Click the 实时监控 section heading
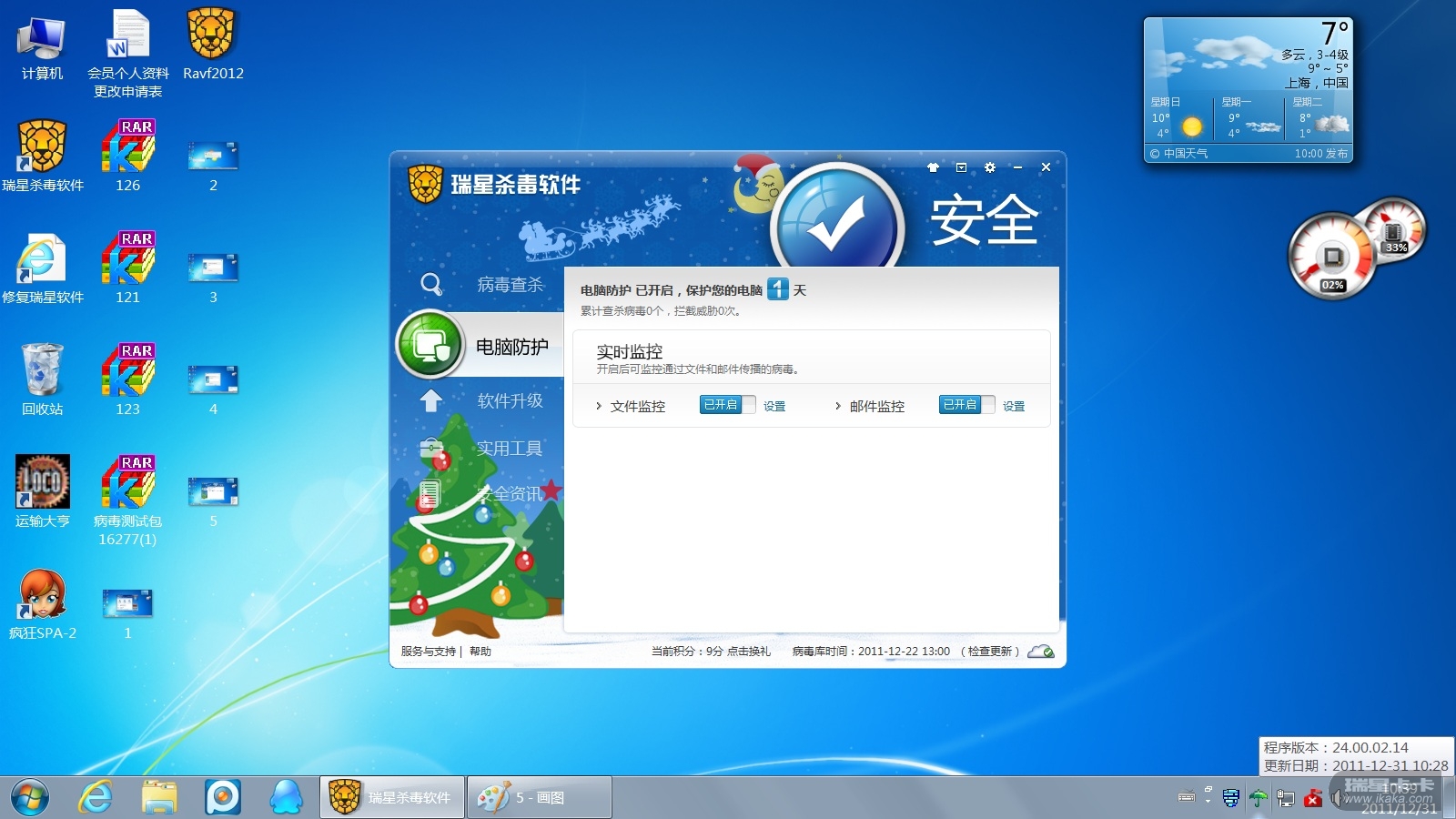Image resolution: width=1456 pixels, height=819 pixels. pyautogui.click(x=630, y=351)
